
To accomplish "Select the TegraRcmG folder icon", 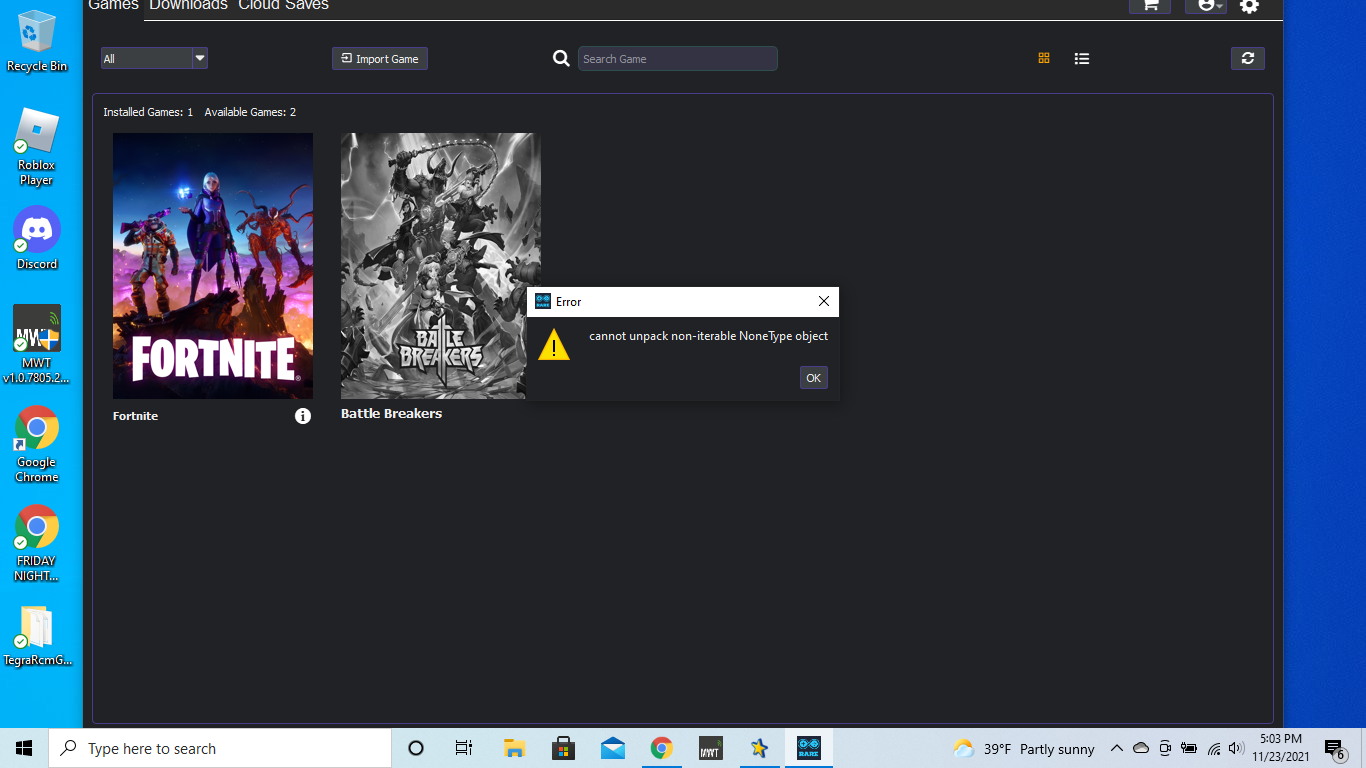I will point(37,637).
